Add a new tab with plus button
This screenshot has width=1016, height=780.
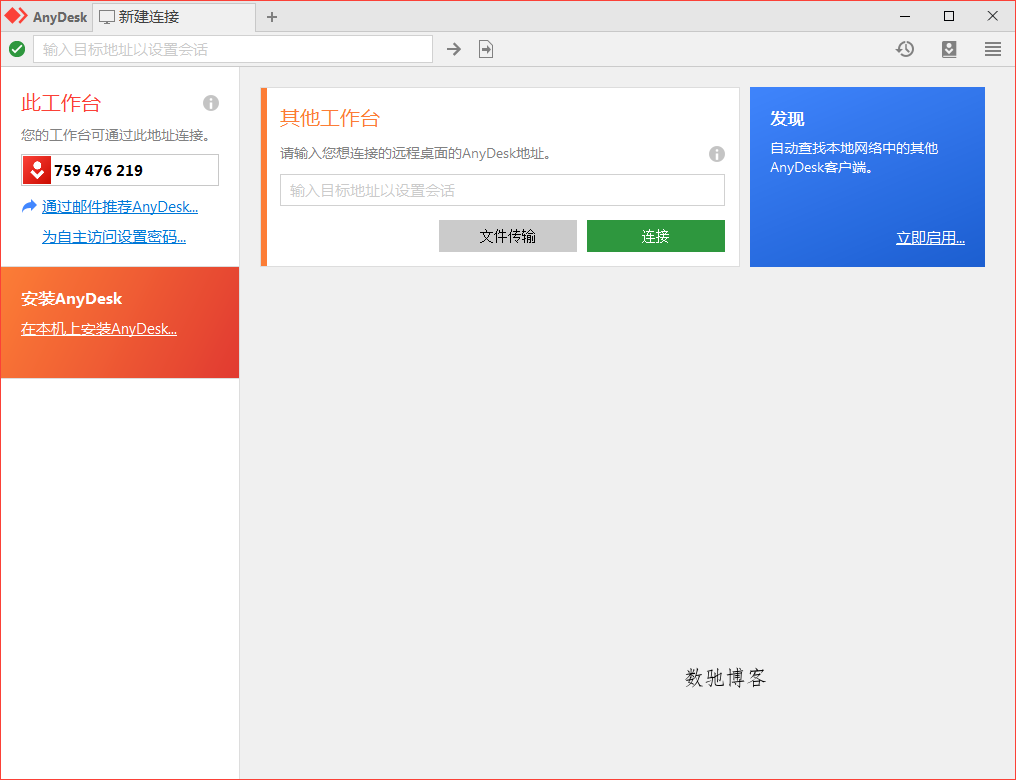coord(272,17)
